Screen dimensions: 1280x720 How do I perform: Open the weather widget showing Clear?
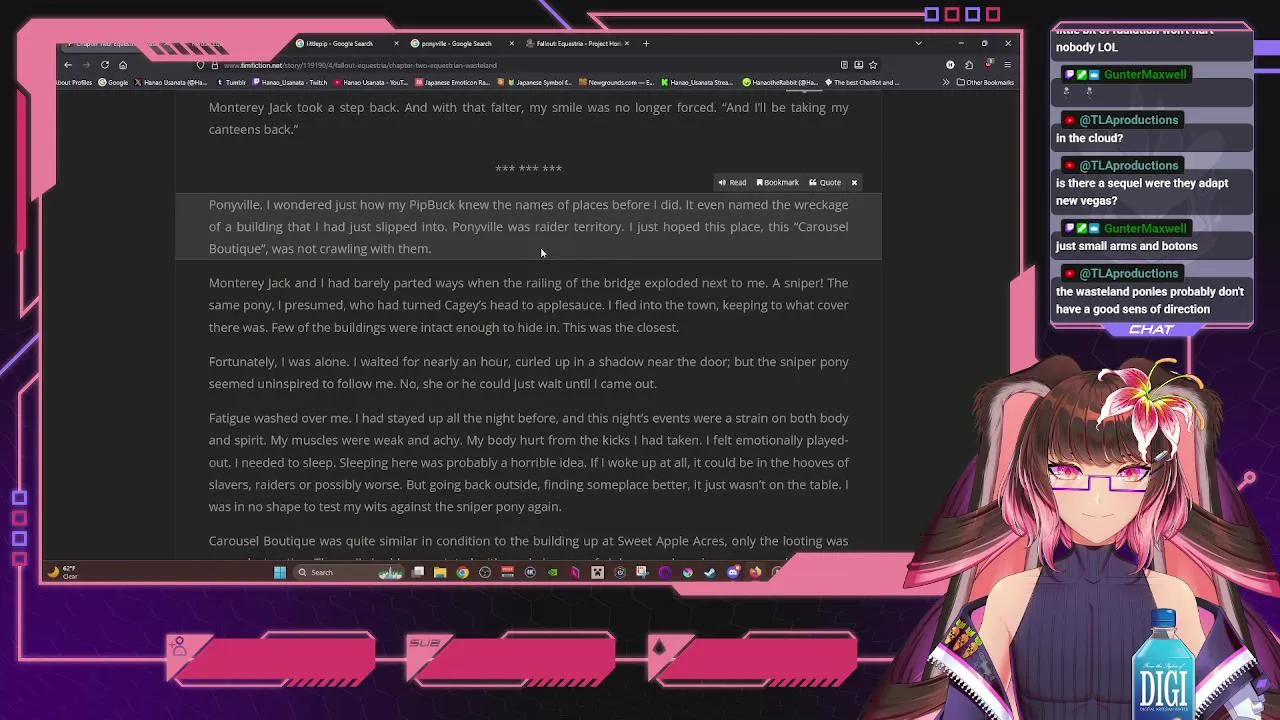62,572
